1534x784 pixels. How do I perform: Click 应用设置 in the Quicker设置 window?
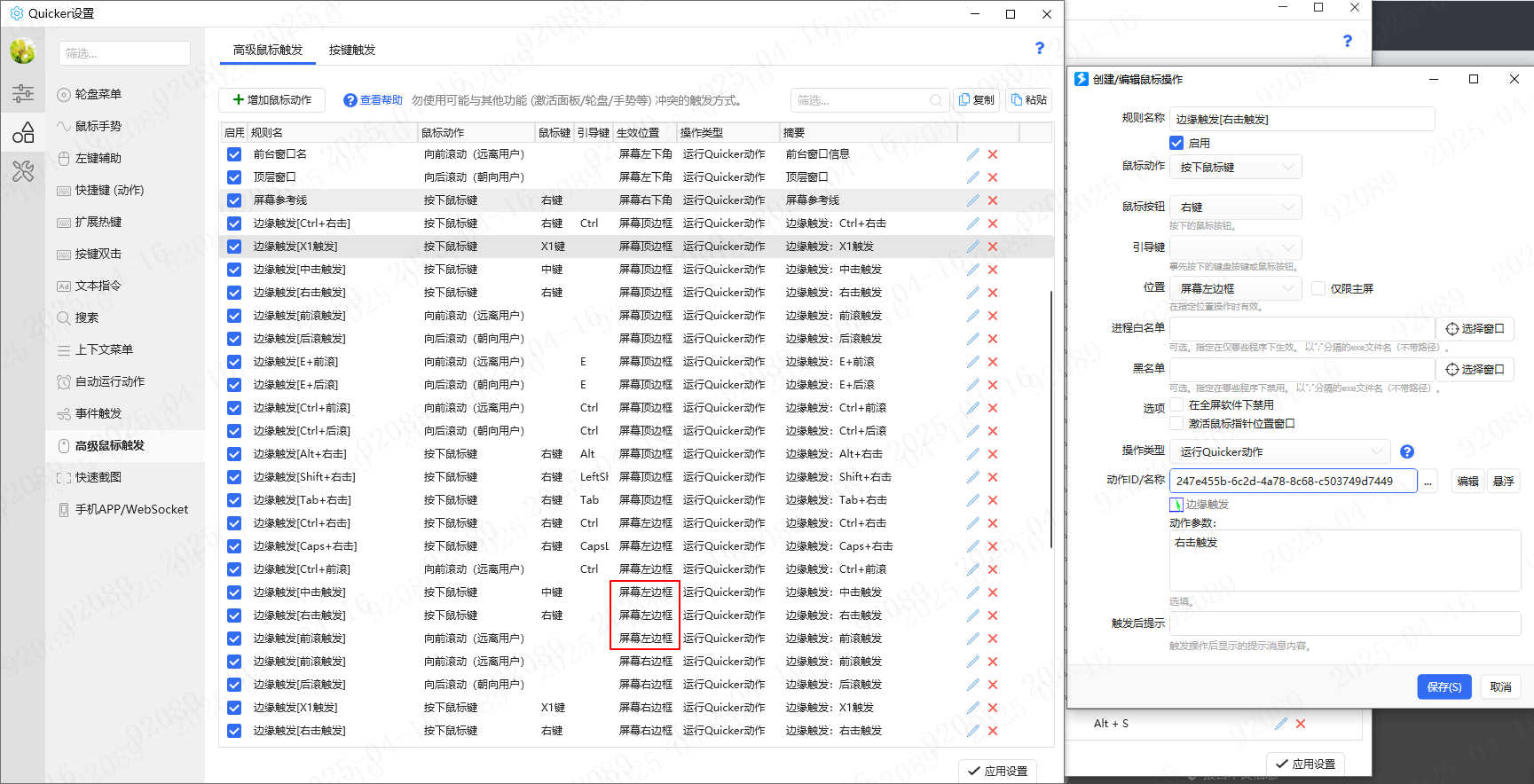point(998,772)
